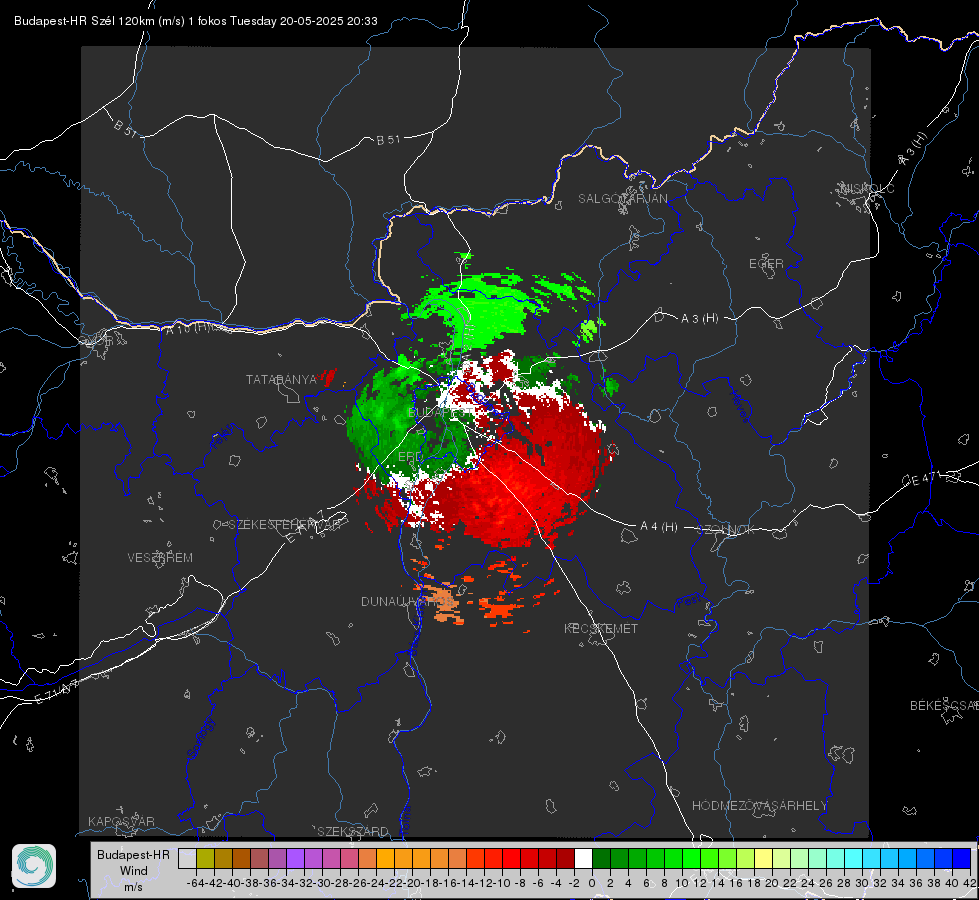979x900 pixels.
Task: Select the Heves county label
Action: [x=739, y=407]
